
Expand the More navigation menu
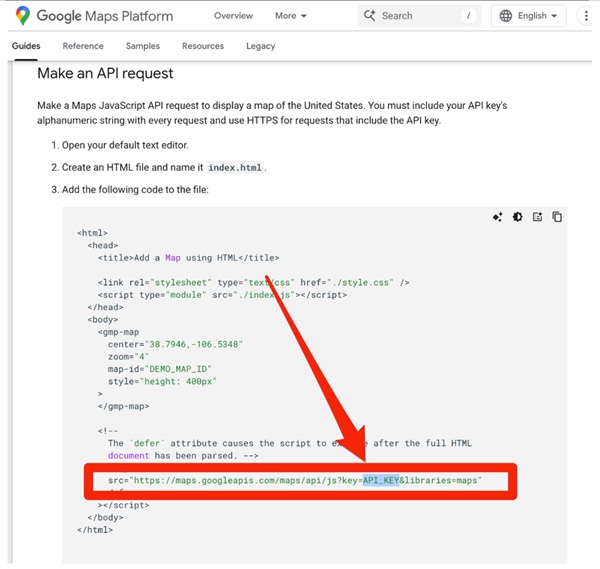click(291, 16)
